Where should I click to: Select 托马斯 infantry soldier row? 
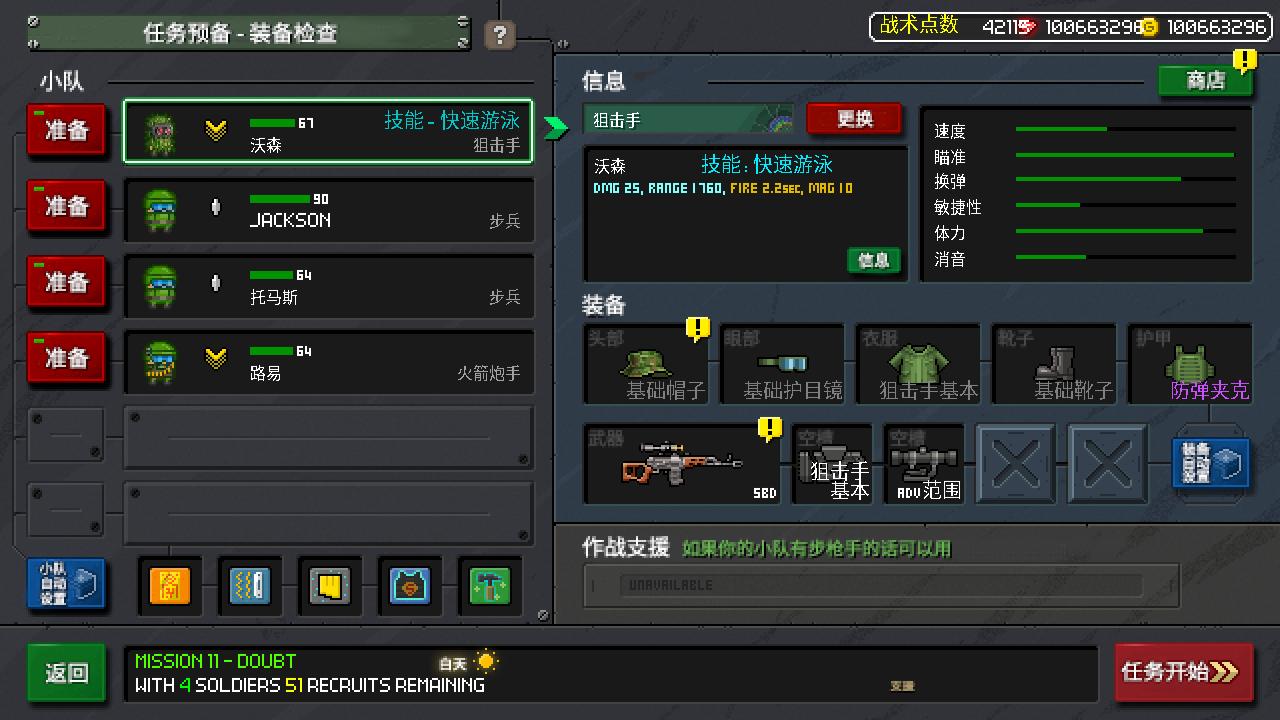coord(329,284)
